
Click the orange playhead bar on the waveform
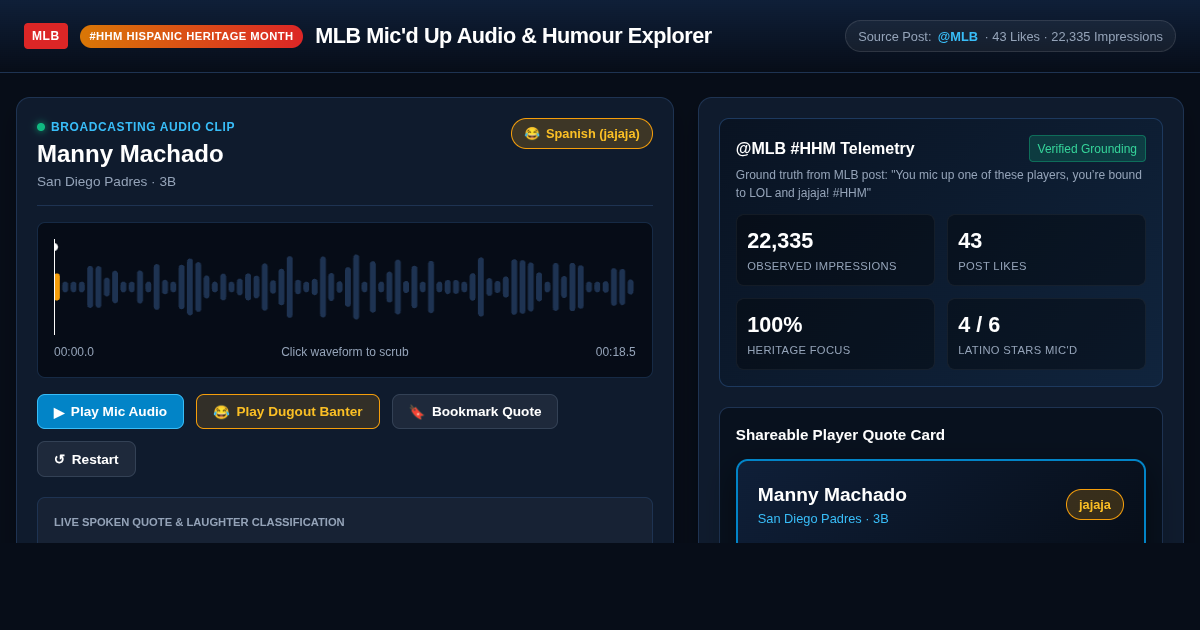(57, 287)
